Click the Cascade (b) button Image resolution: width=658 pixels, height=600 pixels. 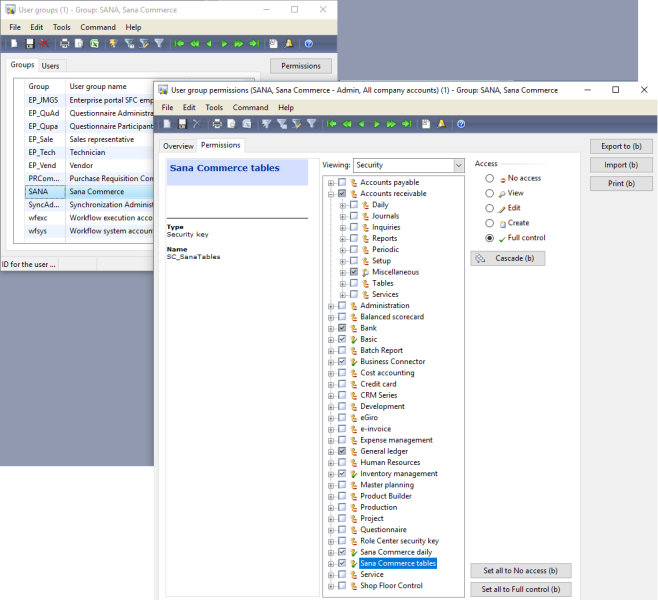pyautogui.click(x=508, y=258)
